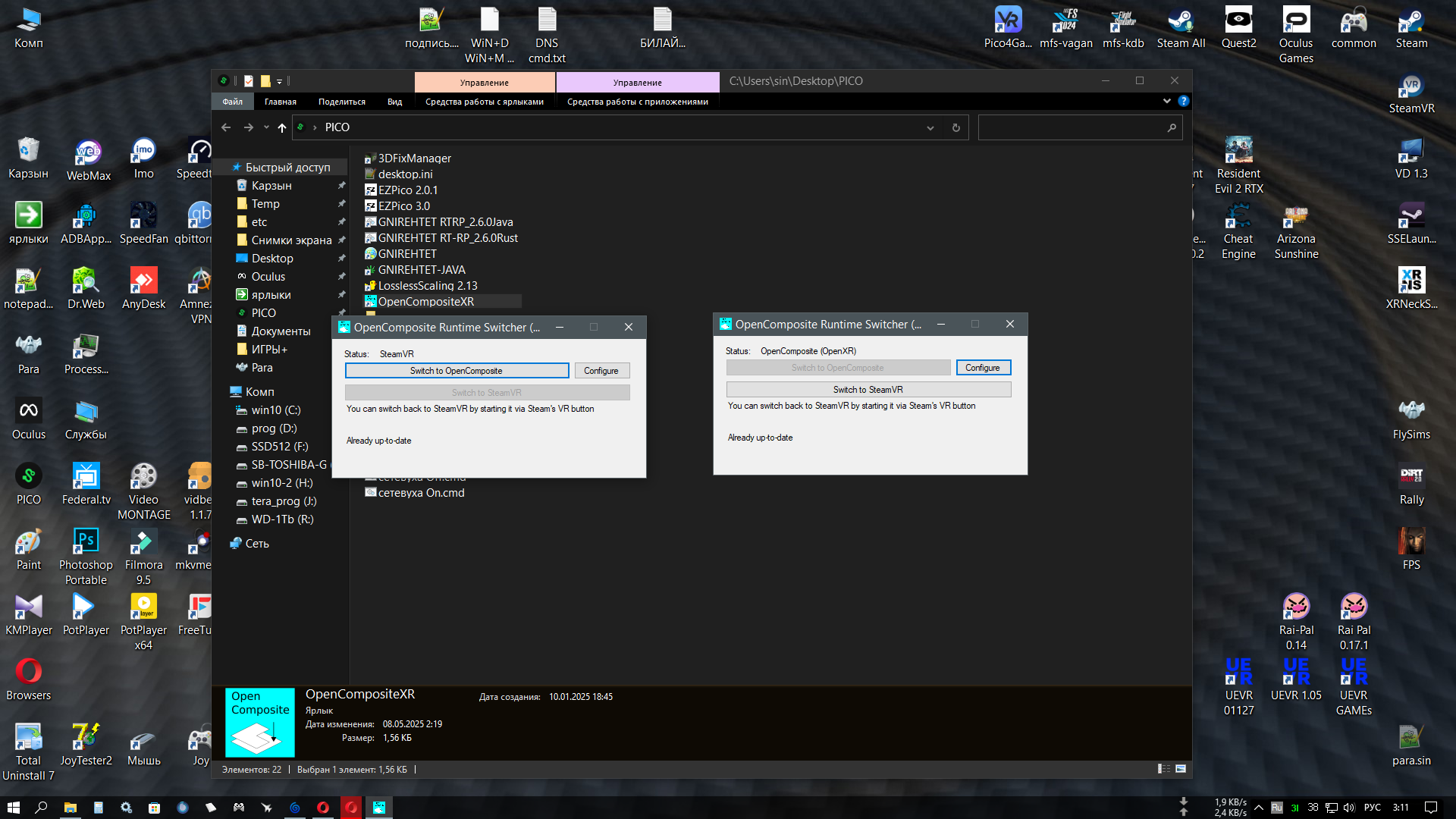Expand the address bar history dropdown
This screenshot has width=1456, height=819.
[930, 127]
